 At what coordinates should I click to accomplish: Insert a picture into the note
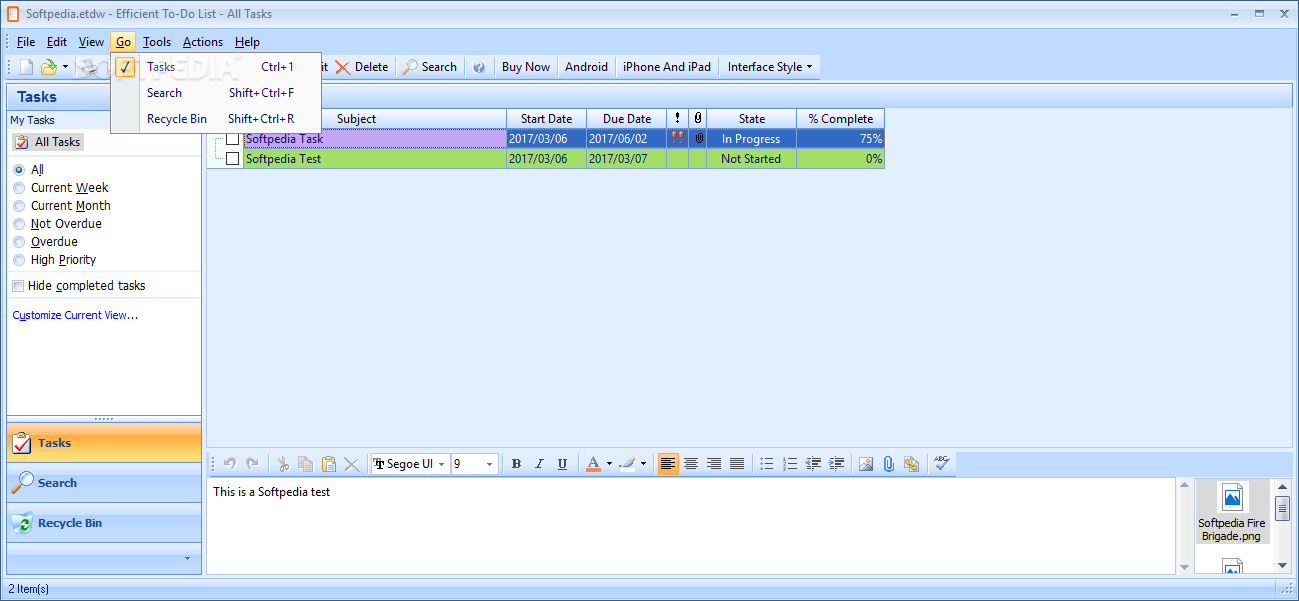click(x=866, y=464)
